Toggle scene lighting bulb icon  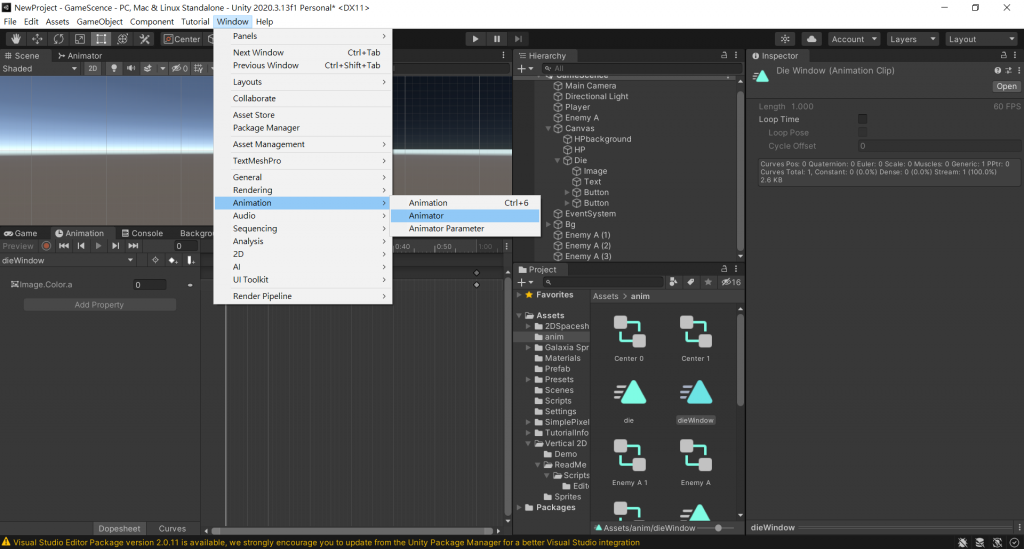pyautogui.click(x=114, y=69)
